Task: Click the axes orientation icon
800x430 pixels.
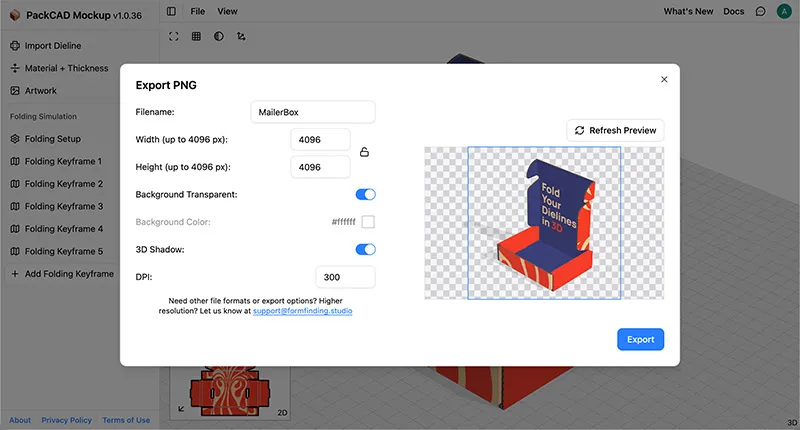Action: point(241,36)
